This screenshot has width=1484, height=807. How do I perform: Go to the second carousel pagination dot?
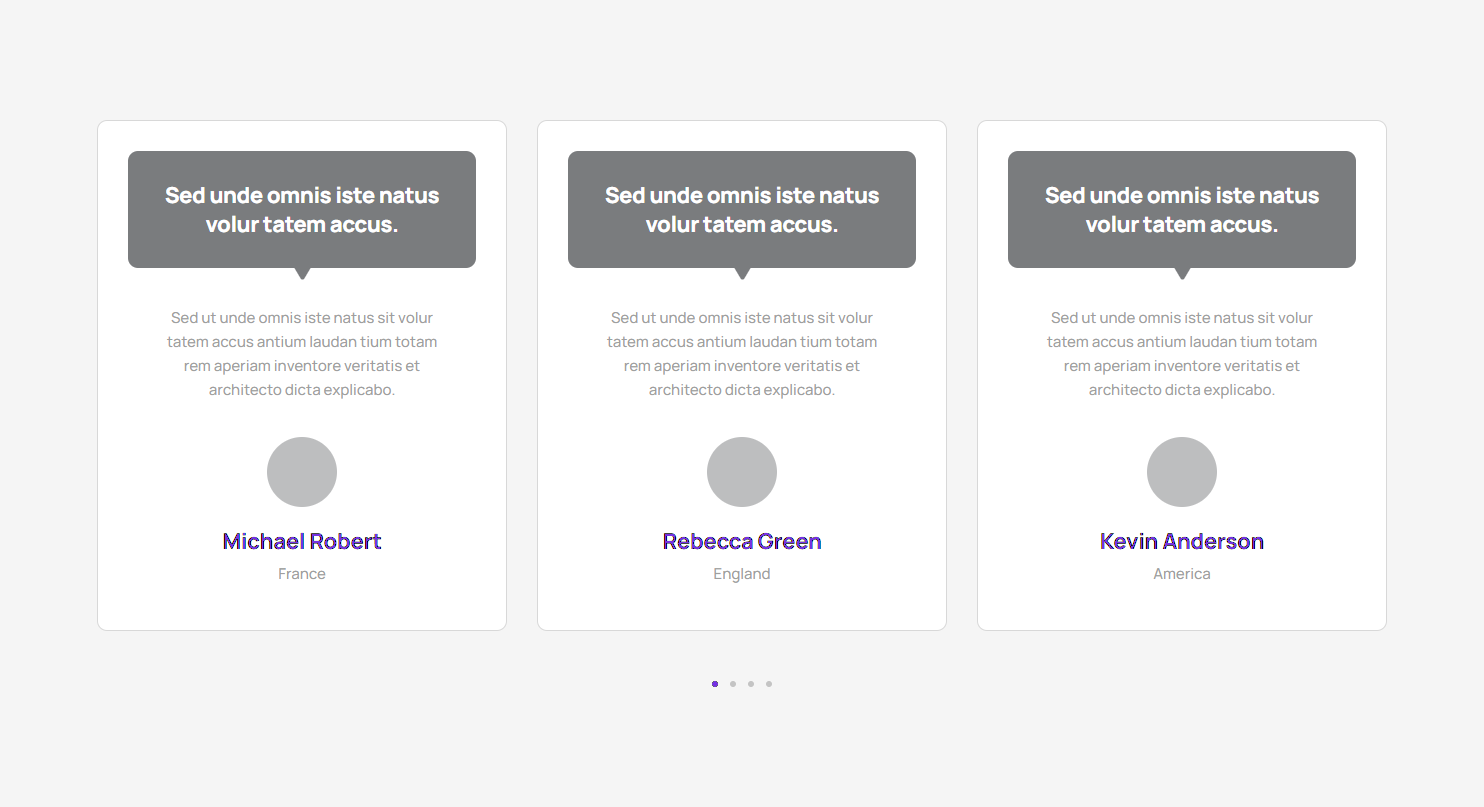[x=733, y=684]
